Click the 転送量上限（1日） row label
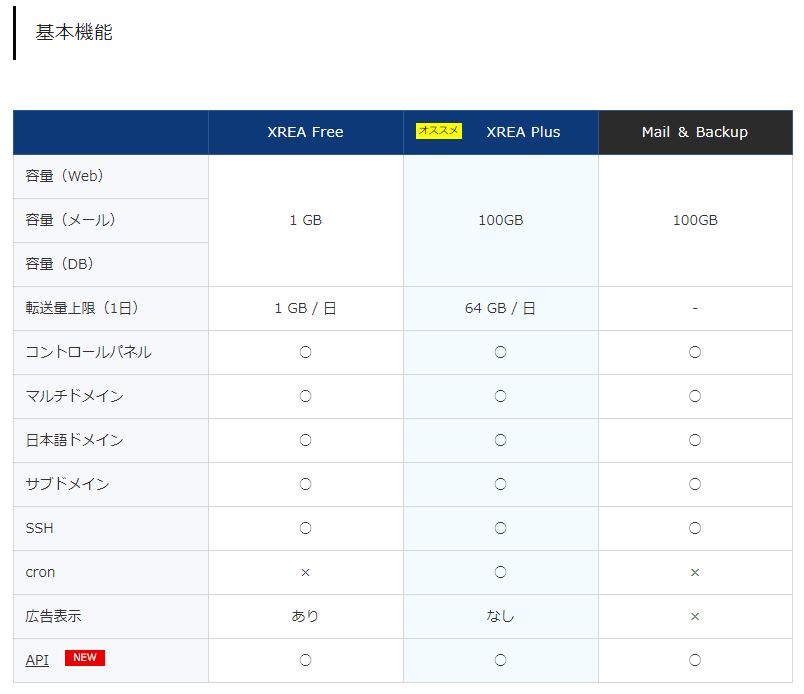Screen dimensions: 804x694 point(82,308)
